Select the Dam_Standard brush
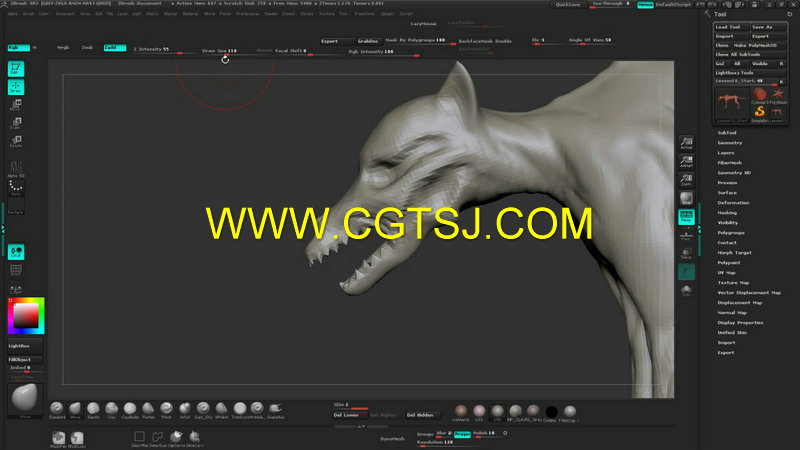 (203, 409)
